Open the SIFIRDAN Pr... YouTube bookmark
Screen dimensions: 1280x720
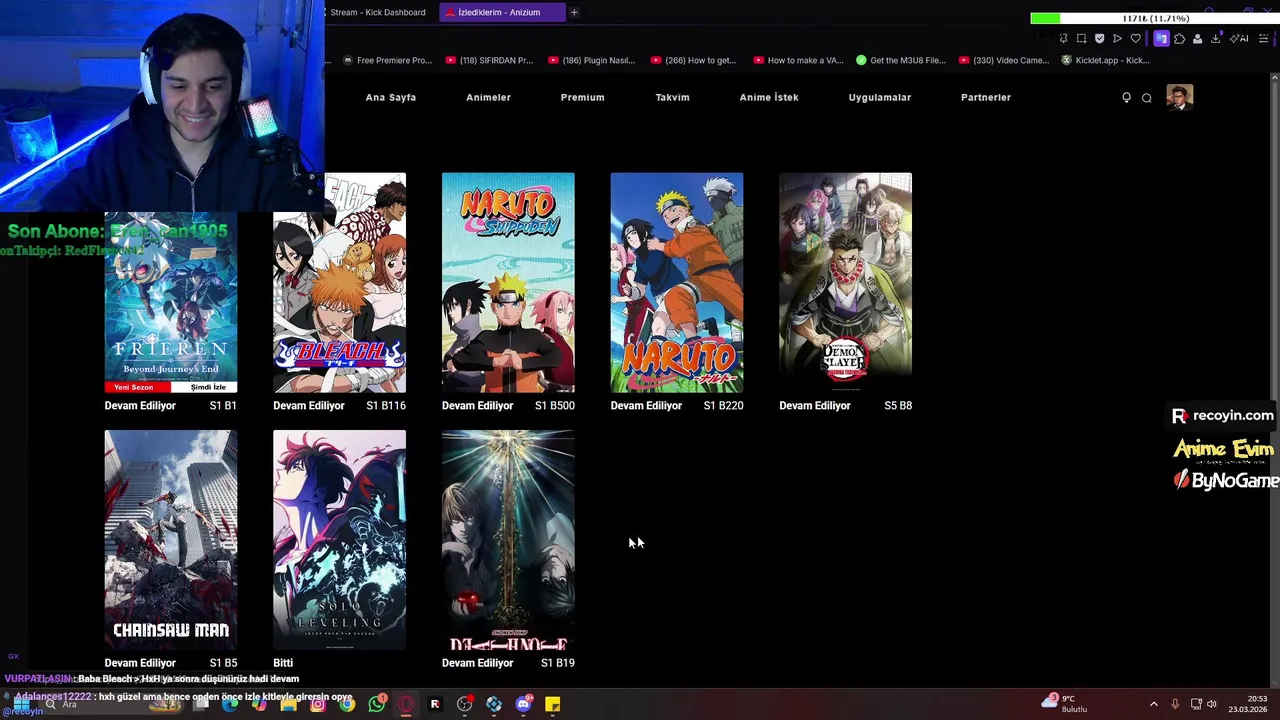490,60
